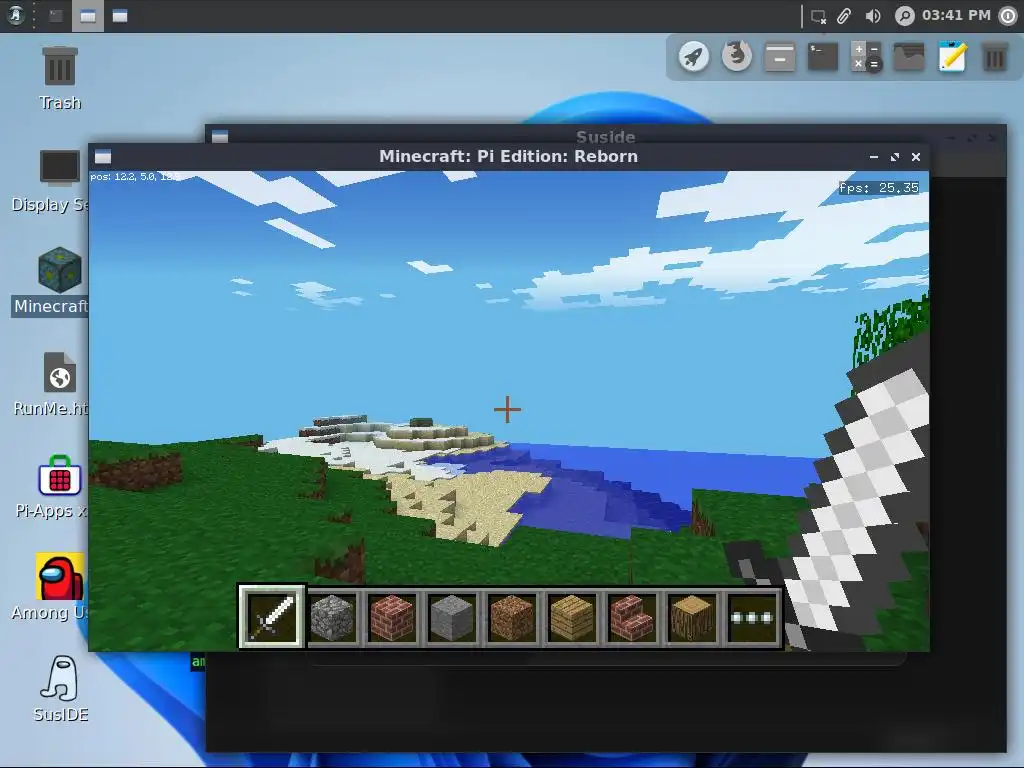Select the cobblestone block in hotbar

[x=332, y=617]
